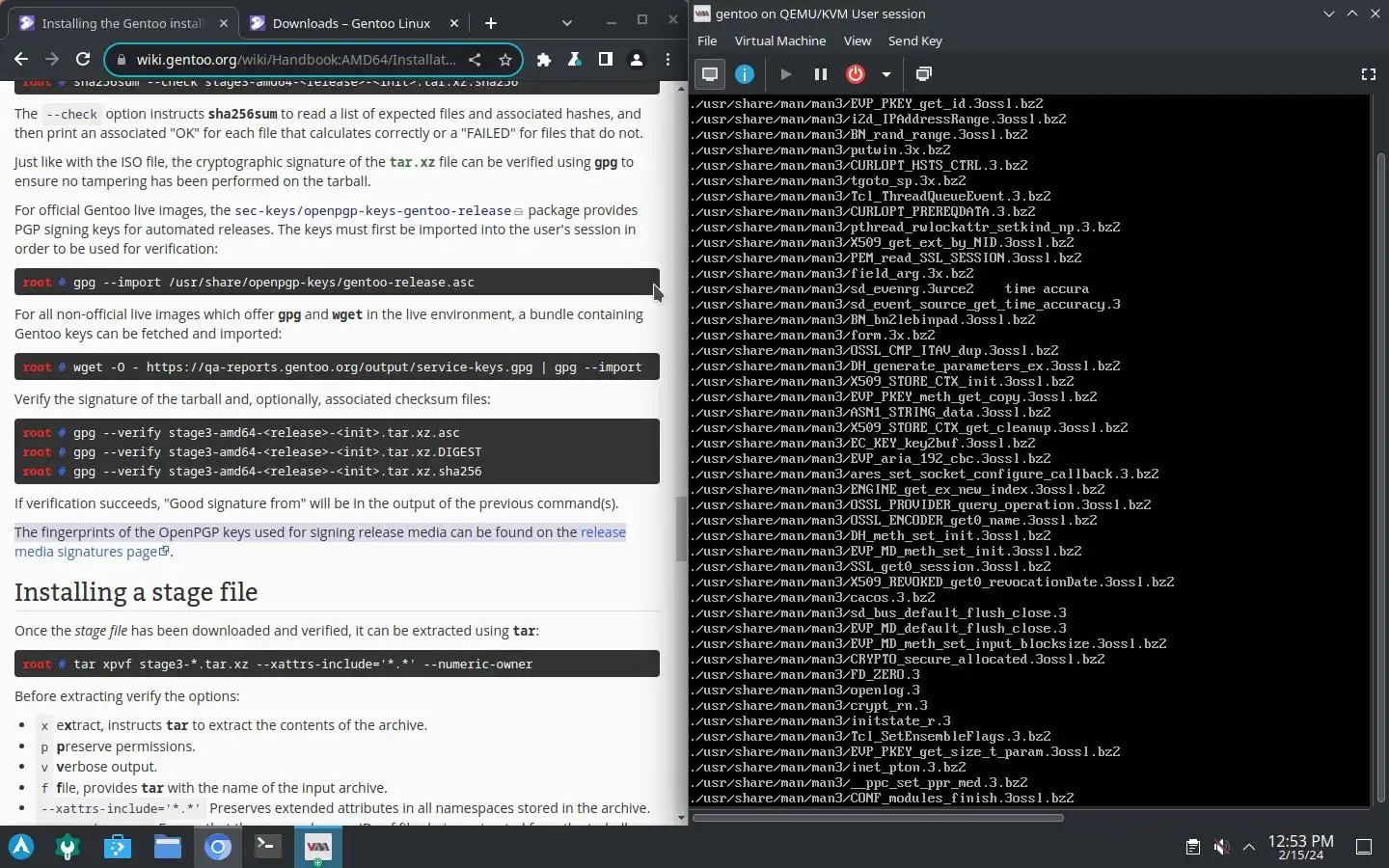Open File menu in virt-manager
Image resolution: width=1389 pixels, height=868 pixels.
pos(707,41)
